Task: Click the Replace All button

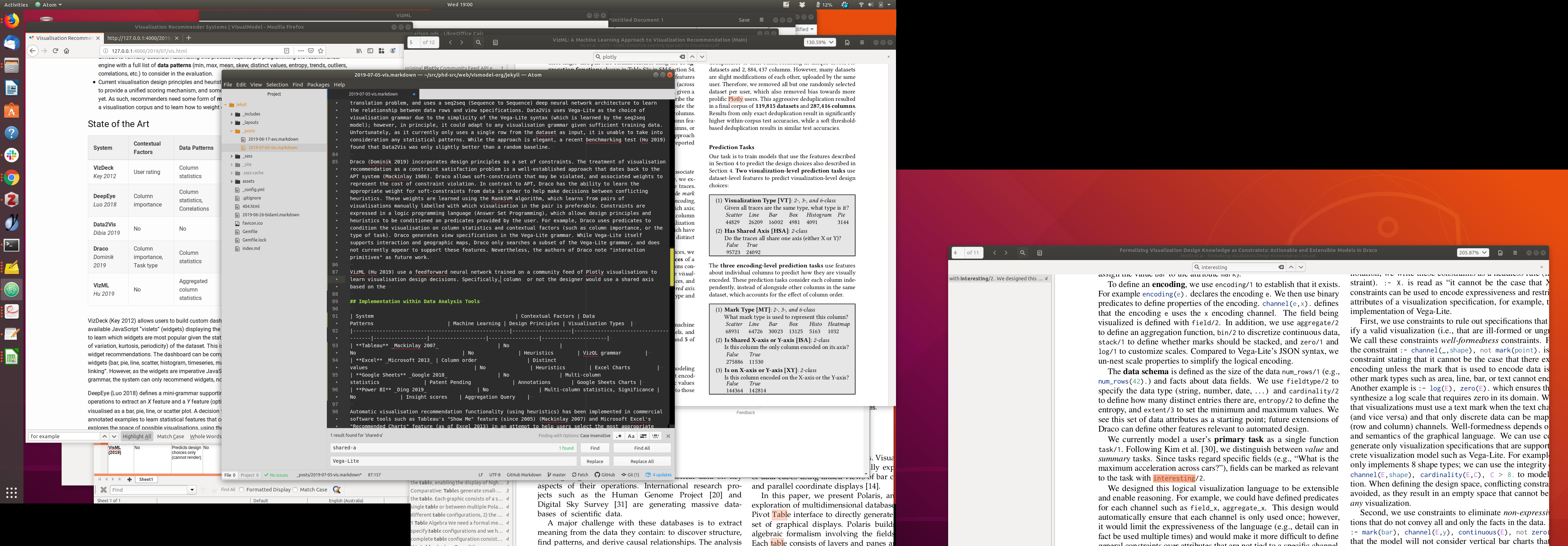Action: point(642,461)
